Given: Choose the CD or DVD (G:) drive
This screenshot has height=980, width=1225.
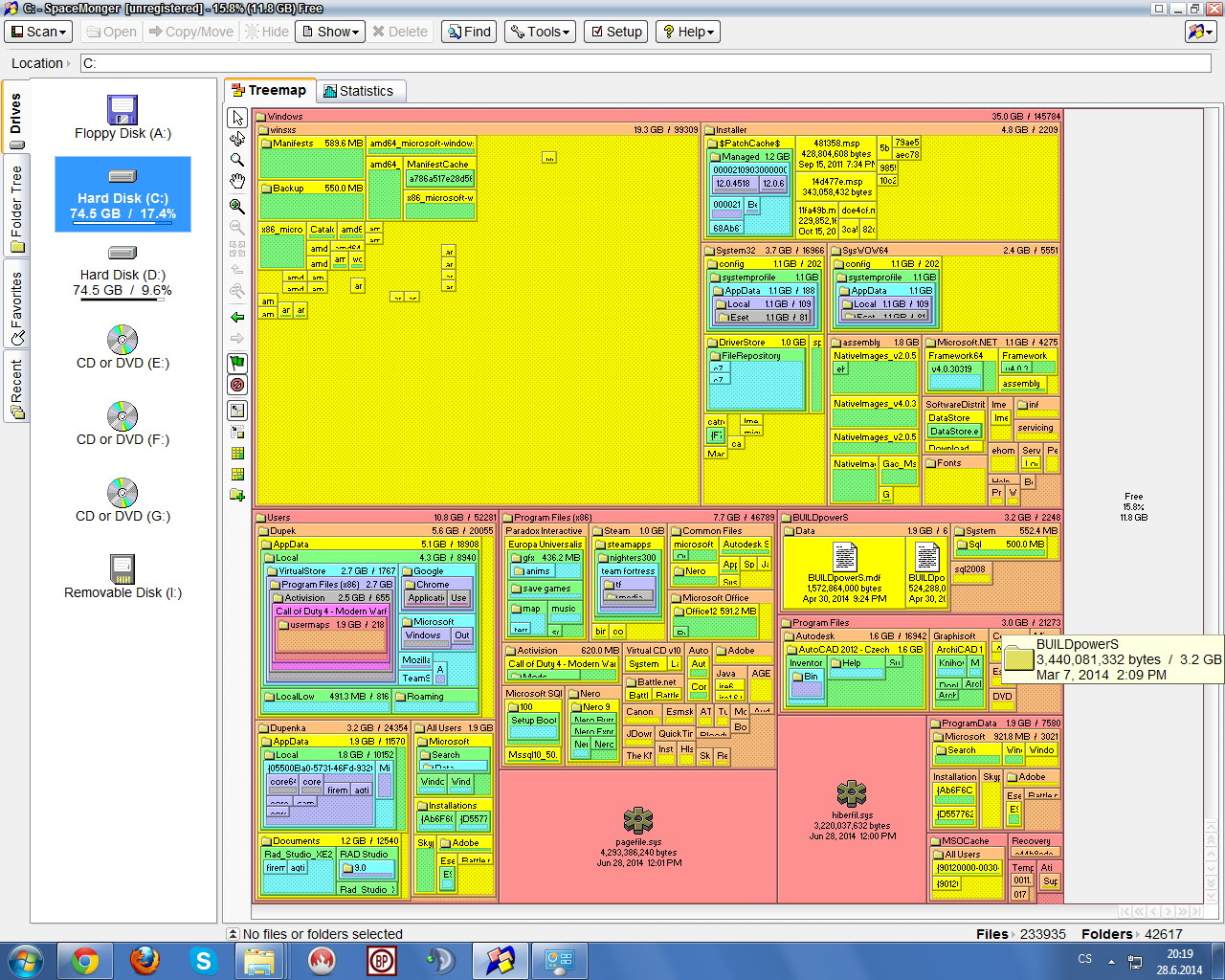Looking at the screenshot, I should click(122, 501).
